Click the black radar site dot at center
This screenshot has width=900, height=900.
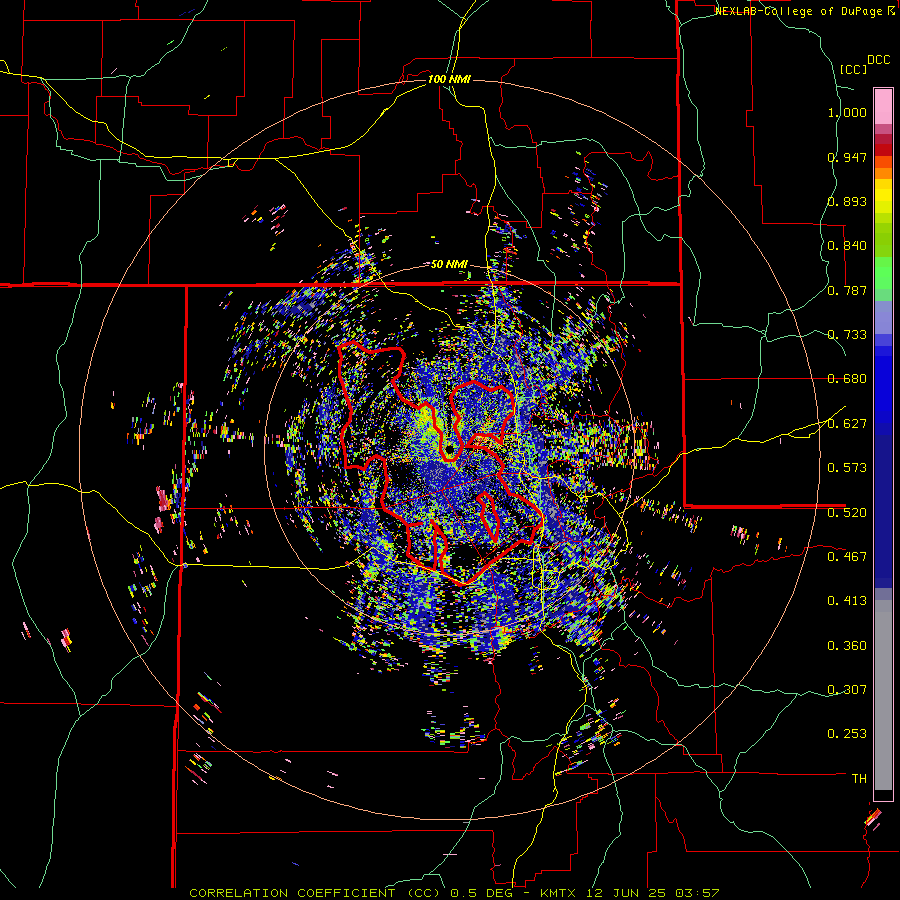[x=449, y=448]
